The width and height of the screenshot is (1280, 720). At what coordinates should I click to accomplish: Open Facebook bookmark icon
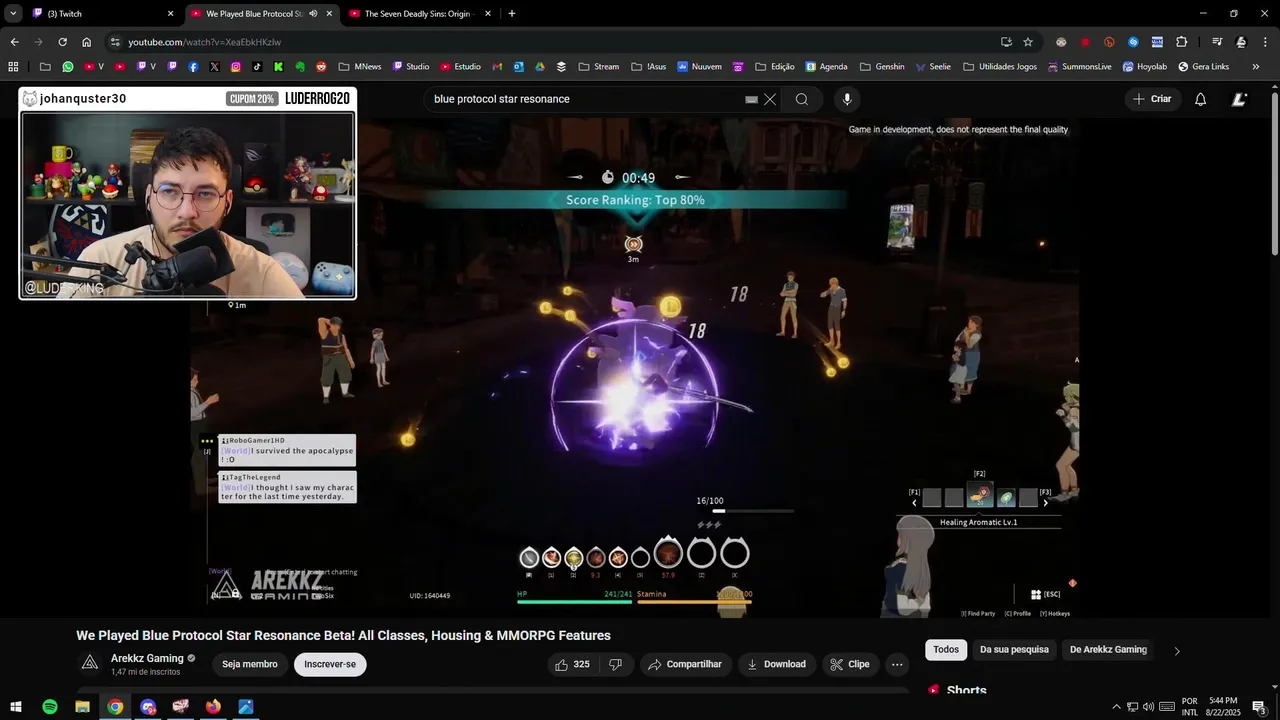[193, 67]
